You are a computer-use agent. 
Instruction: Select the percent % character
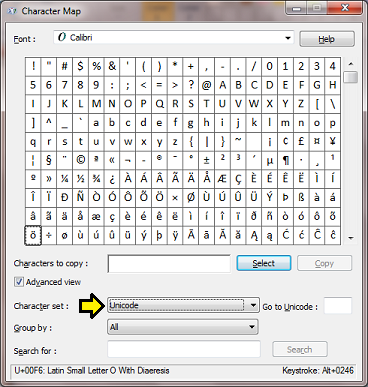coord(96,66)
